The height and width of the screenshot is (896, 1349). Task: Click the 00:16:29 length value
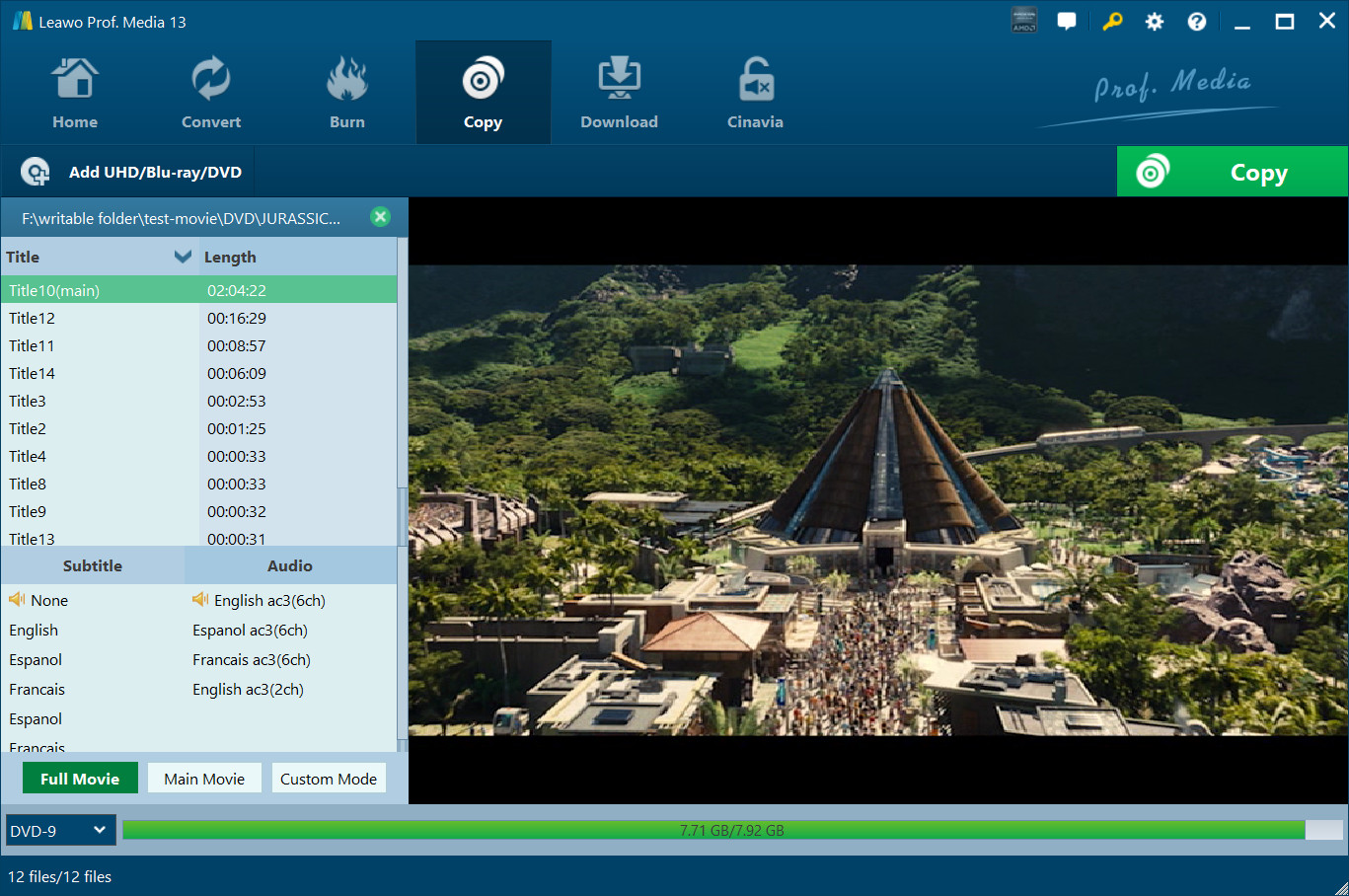coord(237,318)
